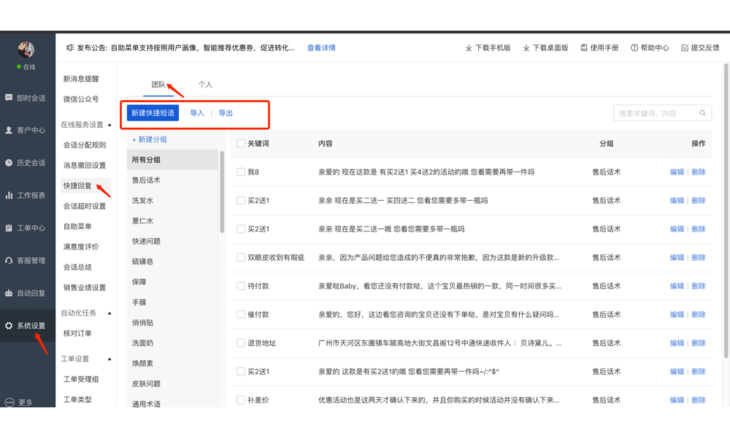Check the box for the 待付款 row

coord(240,286)
